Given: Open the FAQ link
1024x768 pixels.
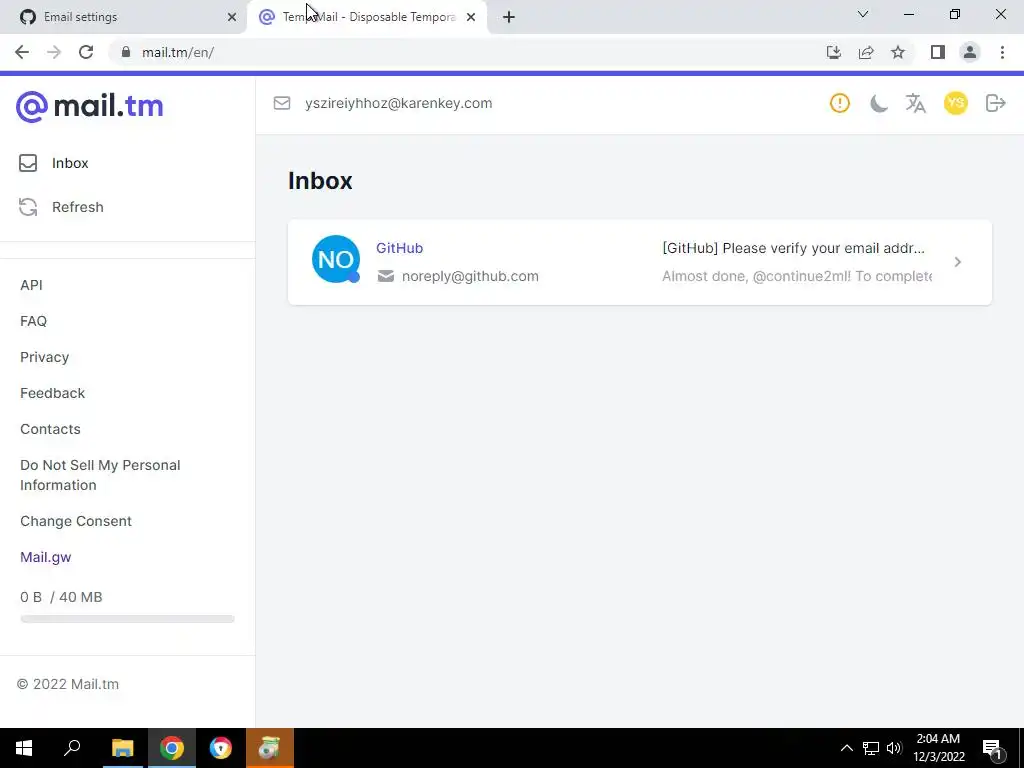Looking at the screenshot, I should click(33, 321).
